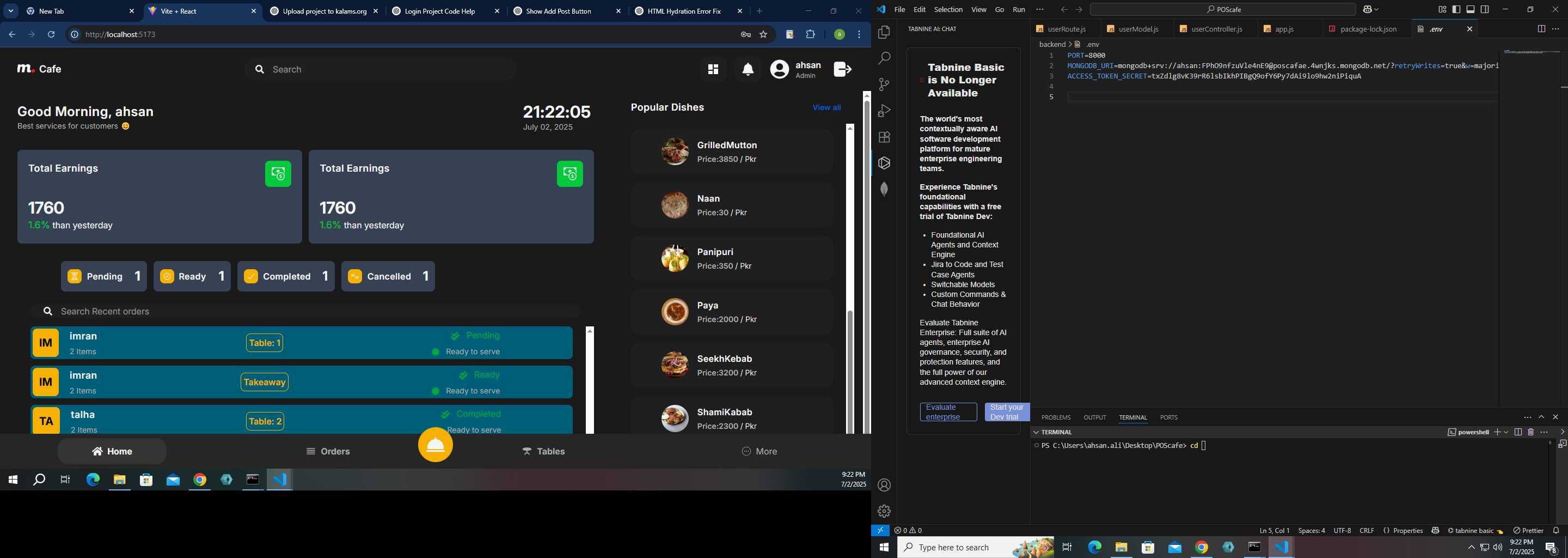The width and height of the screenshot is (1568, 558).
Task: Open VS Code Explorer icon
Action: (x=884, y=32)
